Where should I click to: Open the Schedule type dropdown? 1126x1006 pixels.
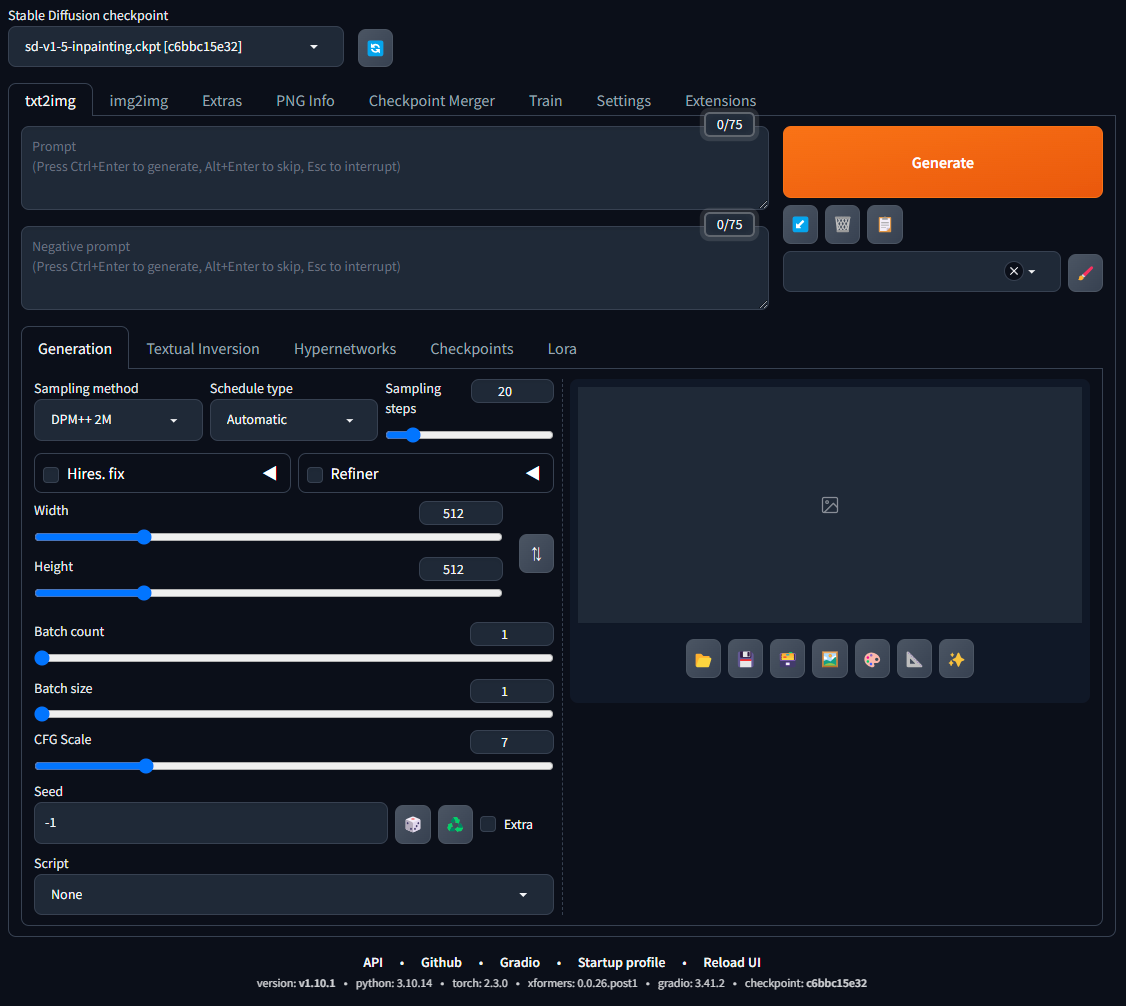click(x=293, y=420)
